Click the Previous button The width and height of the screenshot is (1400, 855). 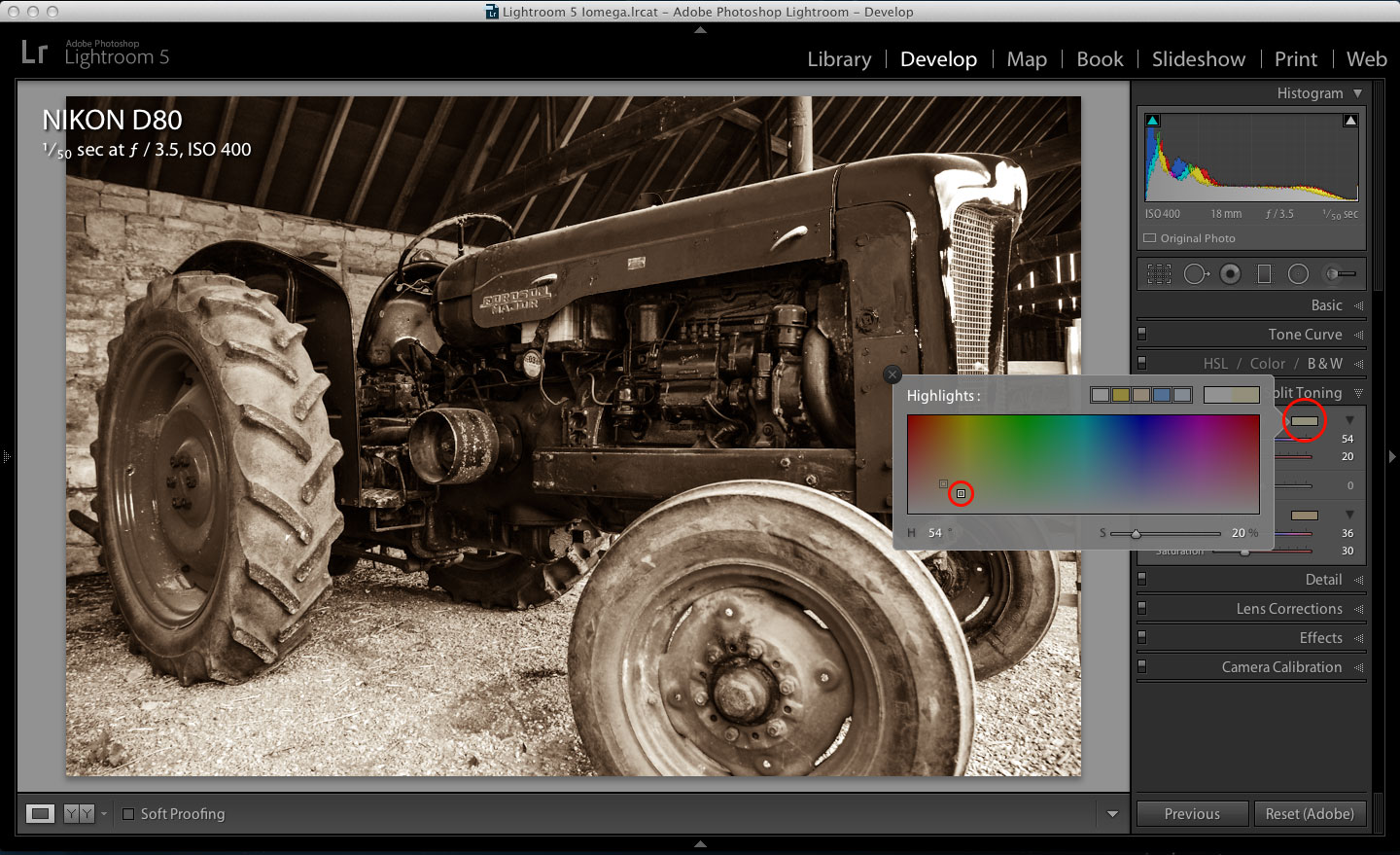[x=1192, y=814]
